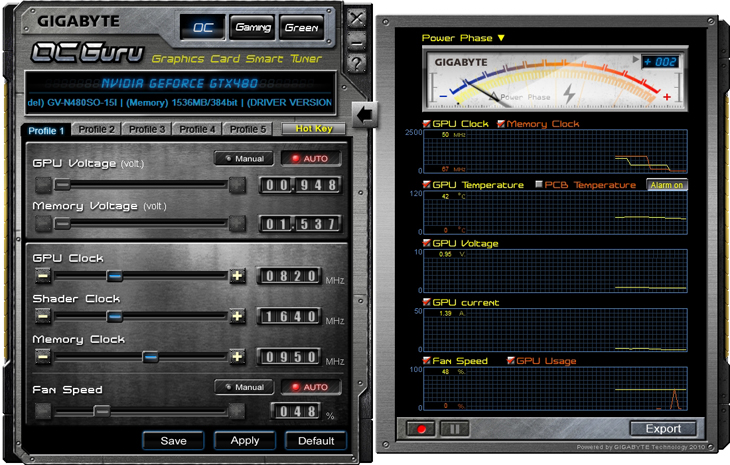Toggle the GPU Clock graph checkbox
The height and width of the screenshot is (465, 730).
pyautogui.click(x=428, y=124)
